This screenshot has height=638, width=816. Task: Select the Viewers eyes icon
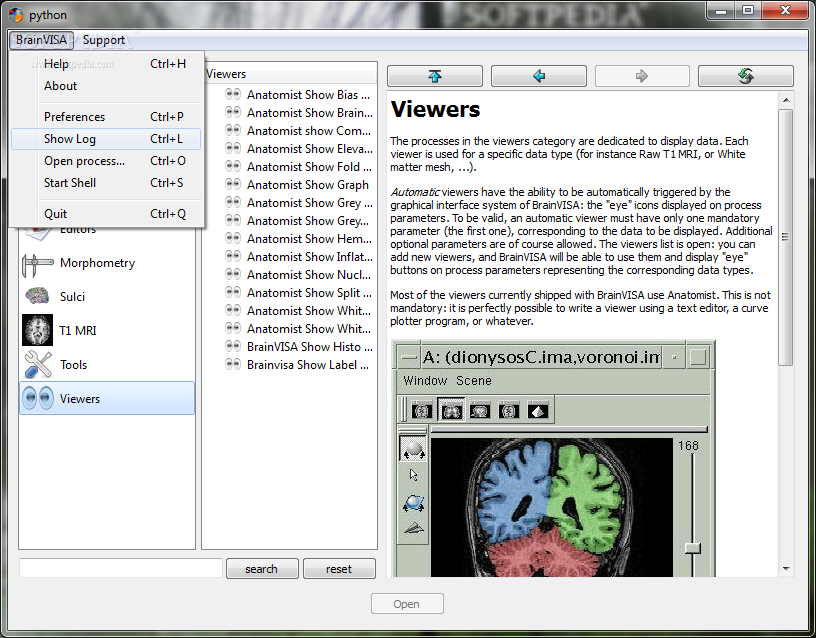(x=38, y=398)
